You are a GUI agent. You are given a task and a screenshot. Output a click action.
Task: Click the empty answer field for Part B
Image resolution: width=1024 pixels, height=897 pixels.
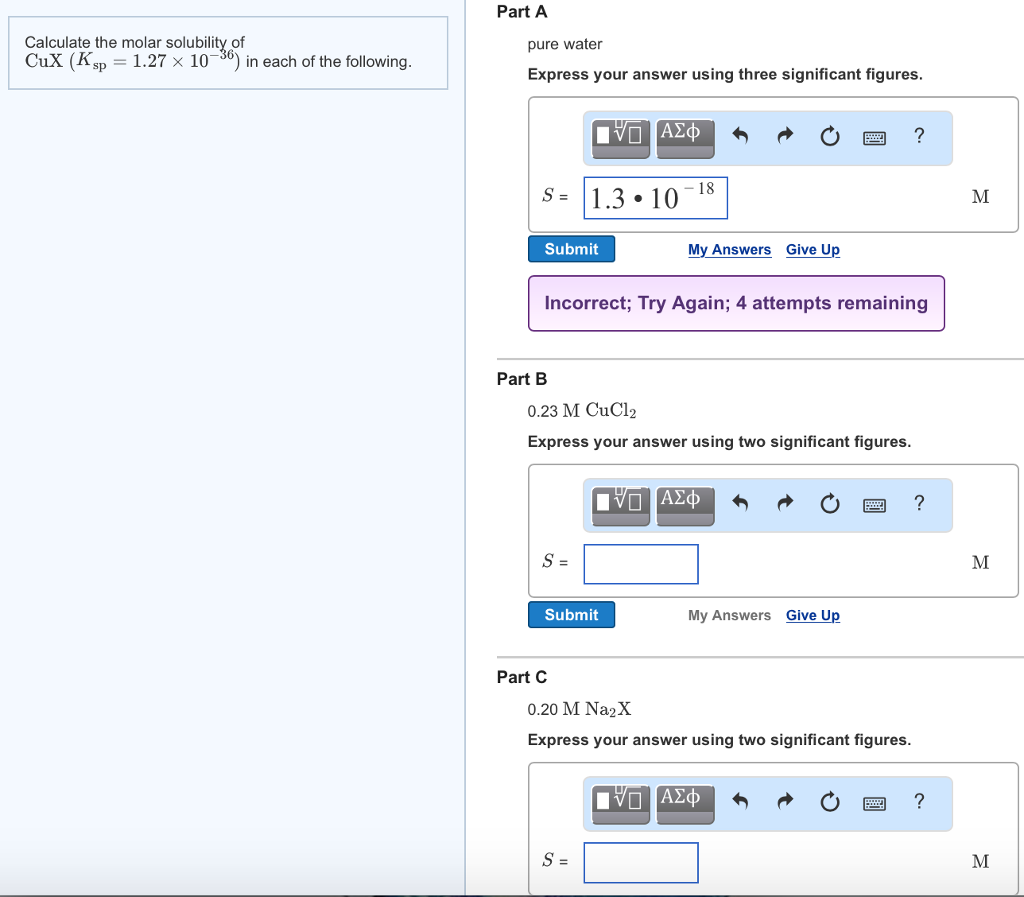pyautogui.click(x=640, y=564)
